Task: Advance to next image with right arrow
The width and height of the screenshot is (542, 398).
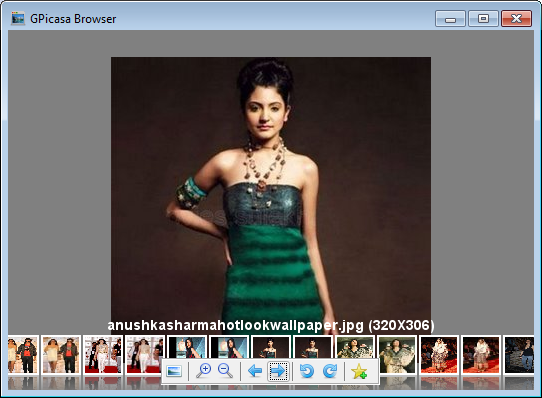Action: [278, 371]
